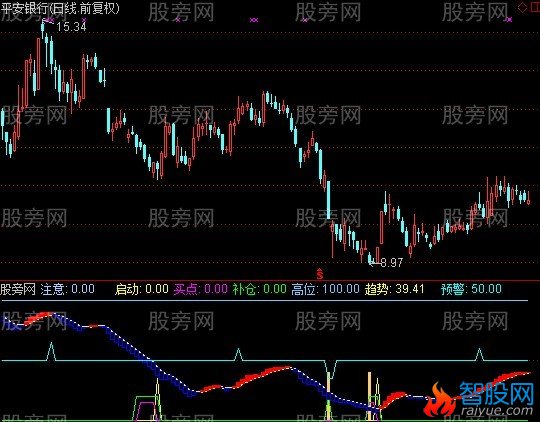Open the 股旁网 indicator name label
Image resolution: width=540 pixels, height=422 pixels.
(18, 289)
